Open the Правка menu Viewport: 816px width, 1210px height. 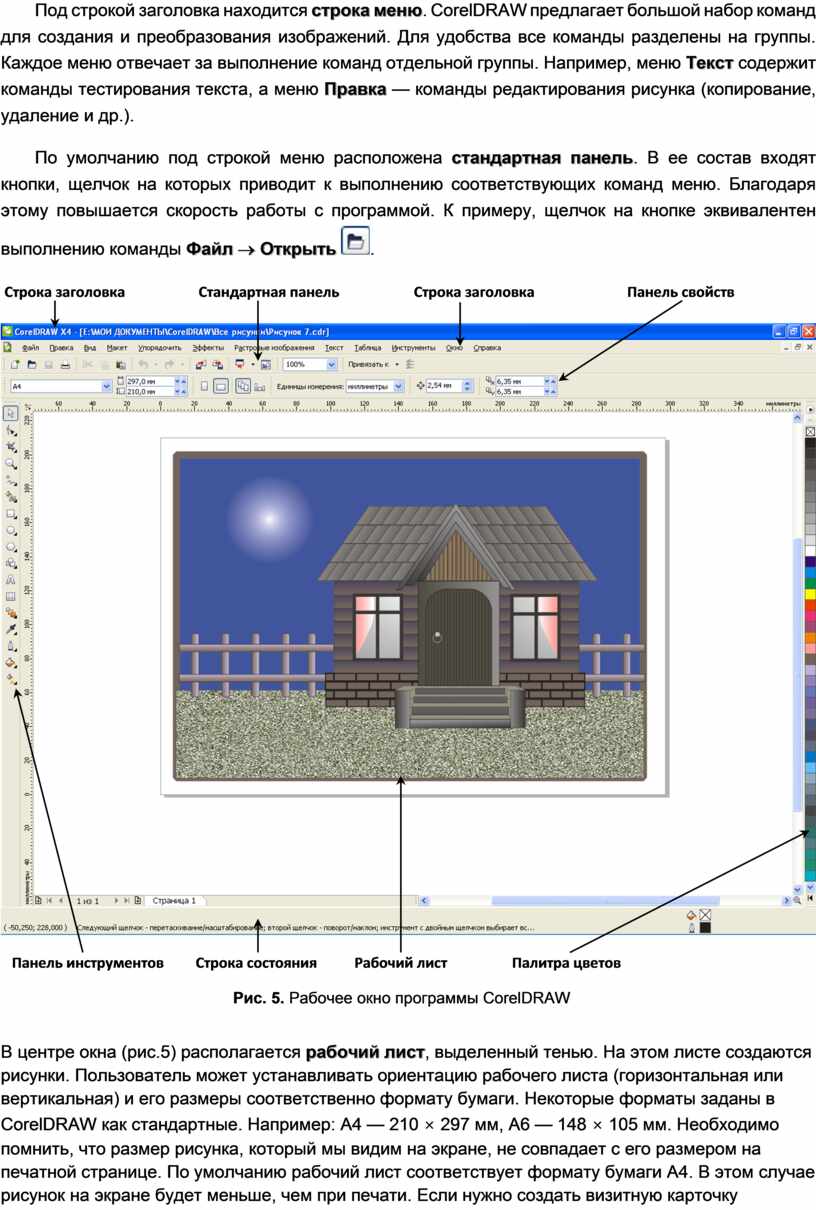pyautogui.click(x=61, y=348)
